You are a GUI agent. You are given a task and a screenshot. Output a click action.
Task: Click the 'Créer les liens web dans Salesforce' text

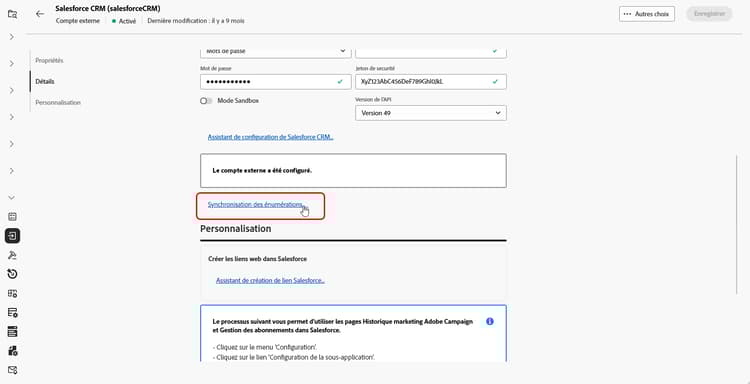point(257,259)
